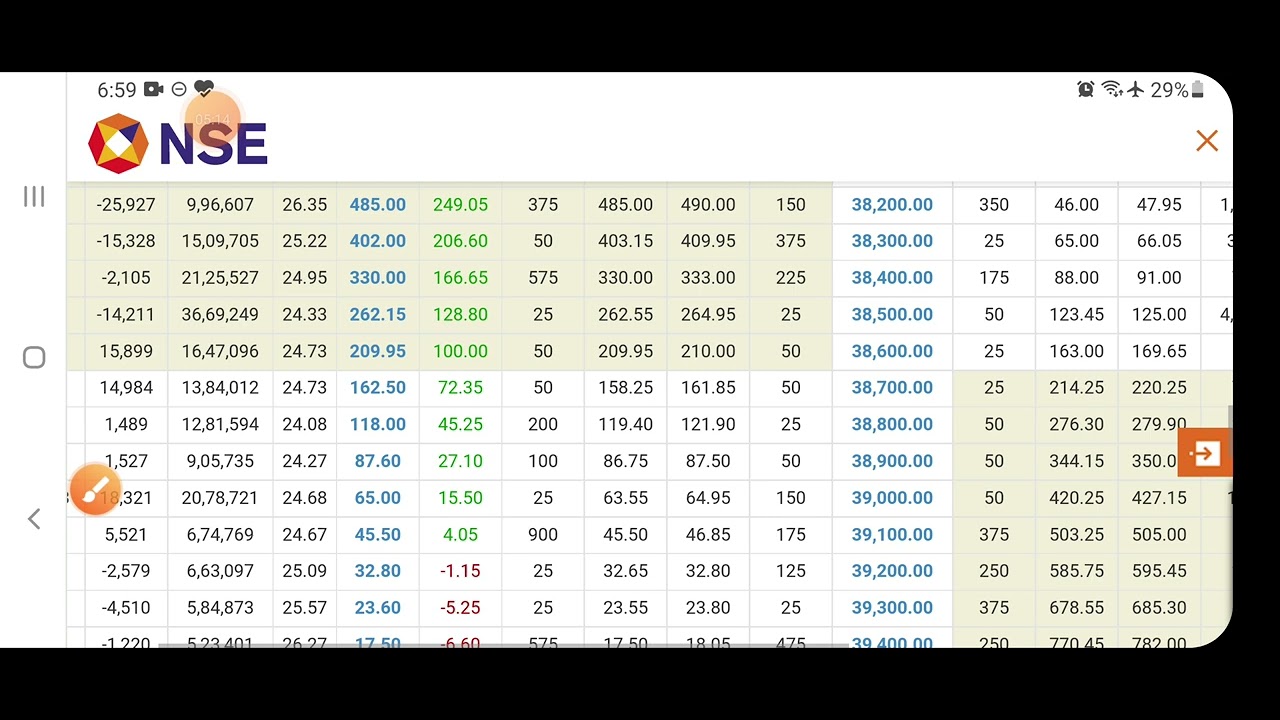This screenshot has width=1280, height=720.
Task: Open the 38,900.00 strike price link
Action: tap(892, 461)
